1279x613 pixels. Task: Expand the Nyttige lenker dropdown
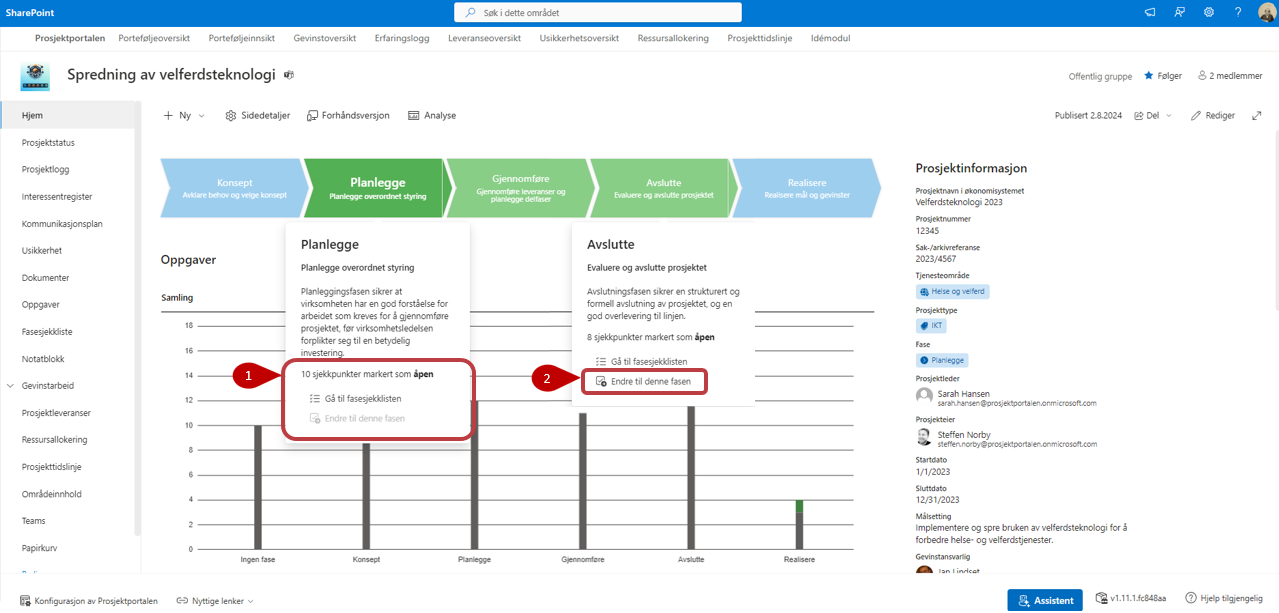(x=215, y=601)
